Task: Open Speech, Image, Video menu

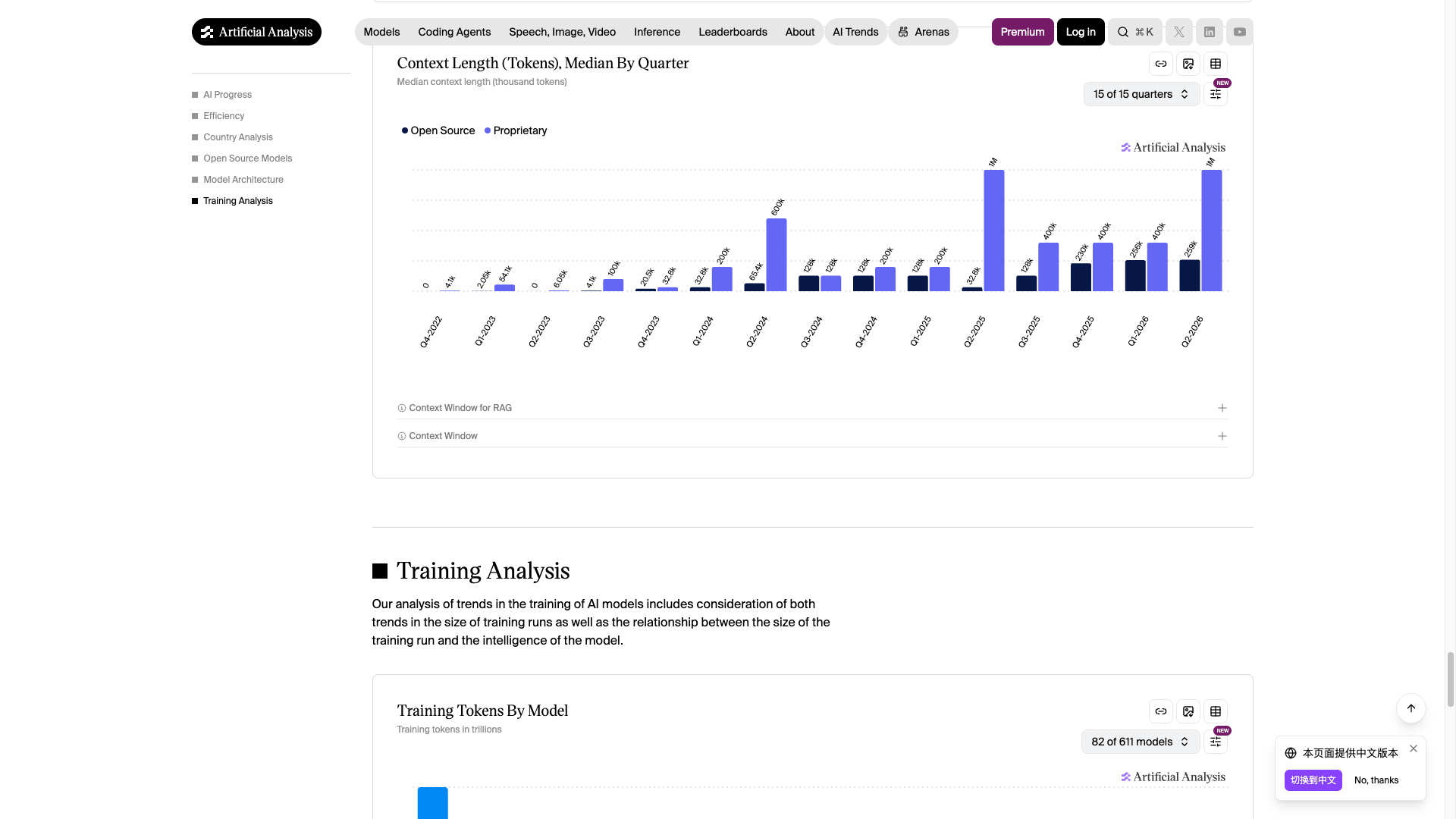Action: point(562,32)
